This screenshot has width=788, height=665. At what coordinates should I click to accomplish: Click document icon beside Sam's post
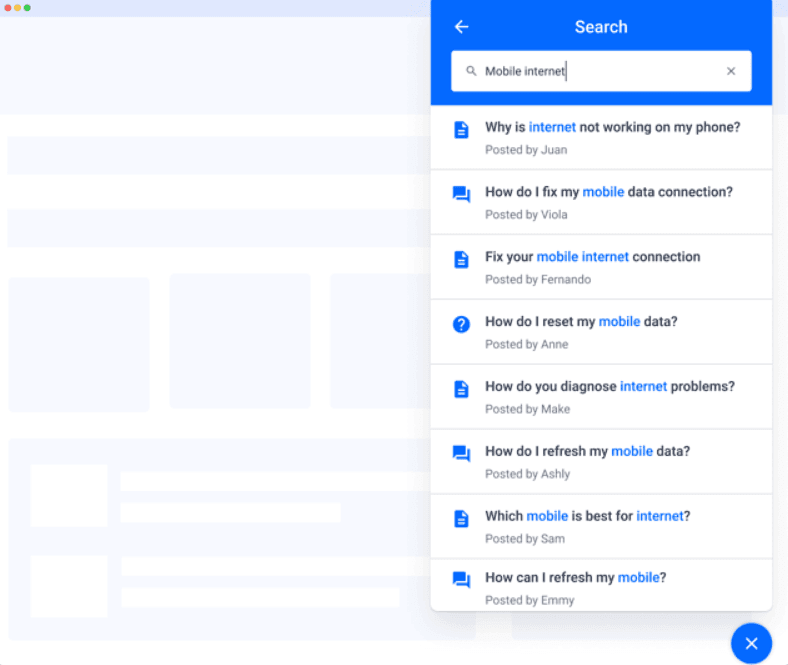coord(461,519)
